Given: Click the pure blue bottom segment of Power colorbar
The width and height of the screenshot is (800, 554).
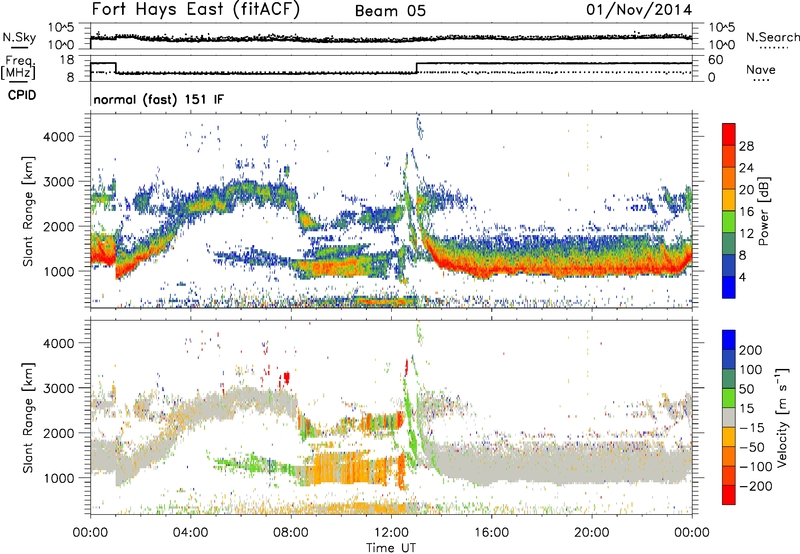Looking at the screenshot, I should (729, 287).
